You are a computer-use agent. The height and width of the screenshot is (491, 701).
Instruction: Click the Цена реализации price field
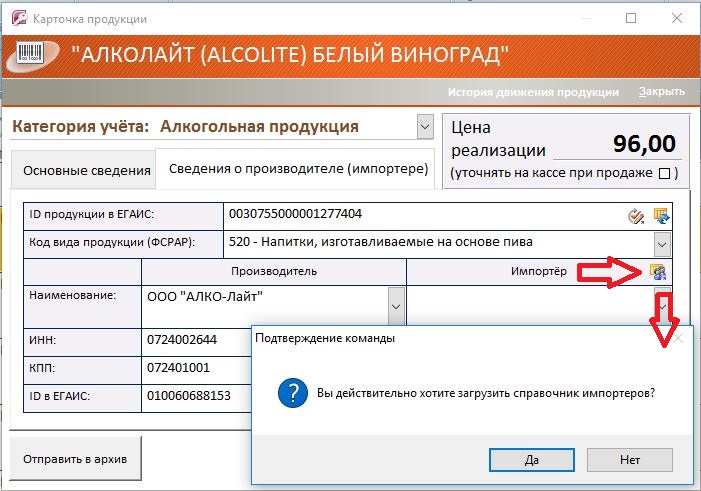[x=615, y=146]
